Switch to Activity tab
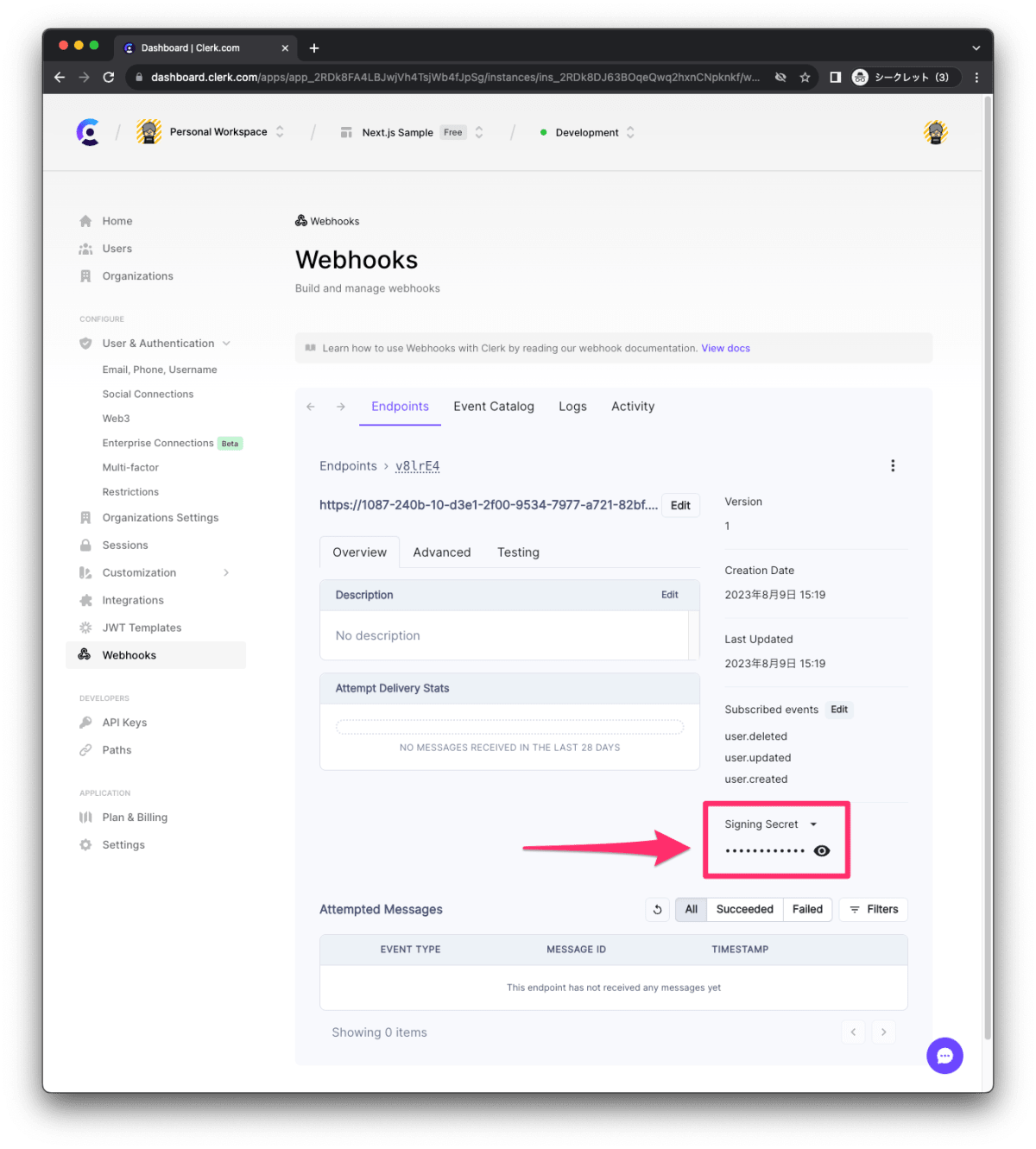The image size is (1036, 1149). [633, 407]
